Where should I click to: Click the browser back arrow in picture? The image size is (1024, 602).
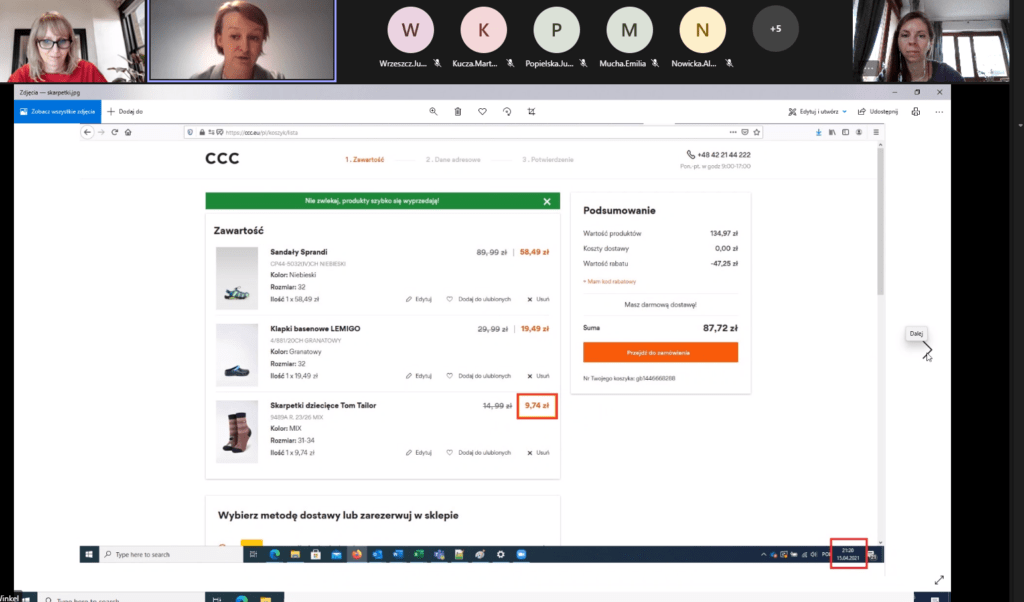(88, 132)
